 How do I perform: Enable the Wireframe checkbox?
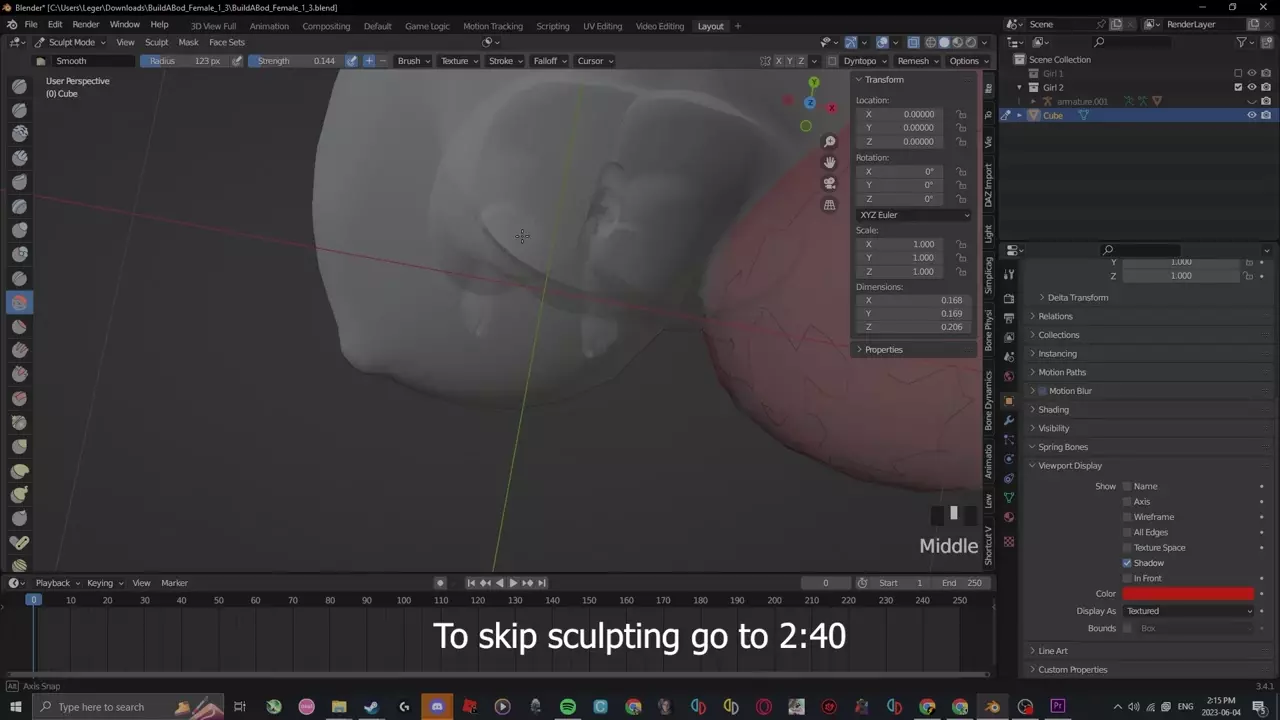1127,517
